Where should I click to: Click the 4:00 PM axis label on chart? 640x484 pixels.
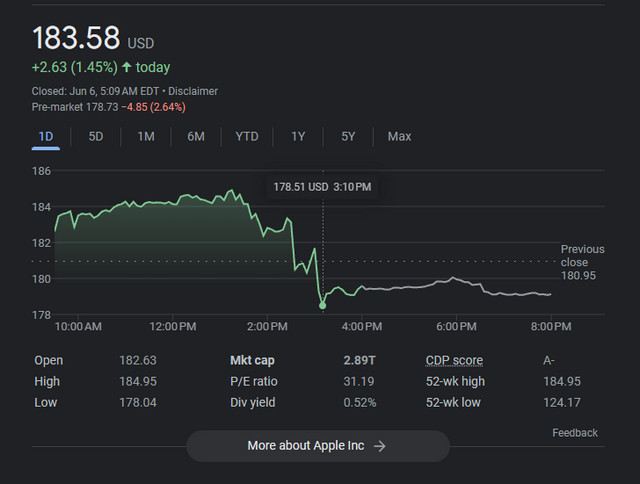tap(362, 326)
